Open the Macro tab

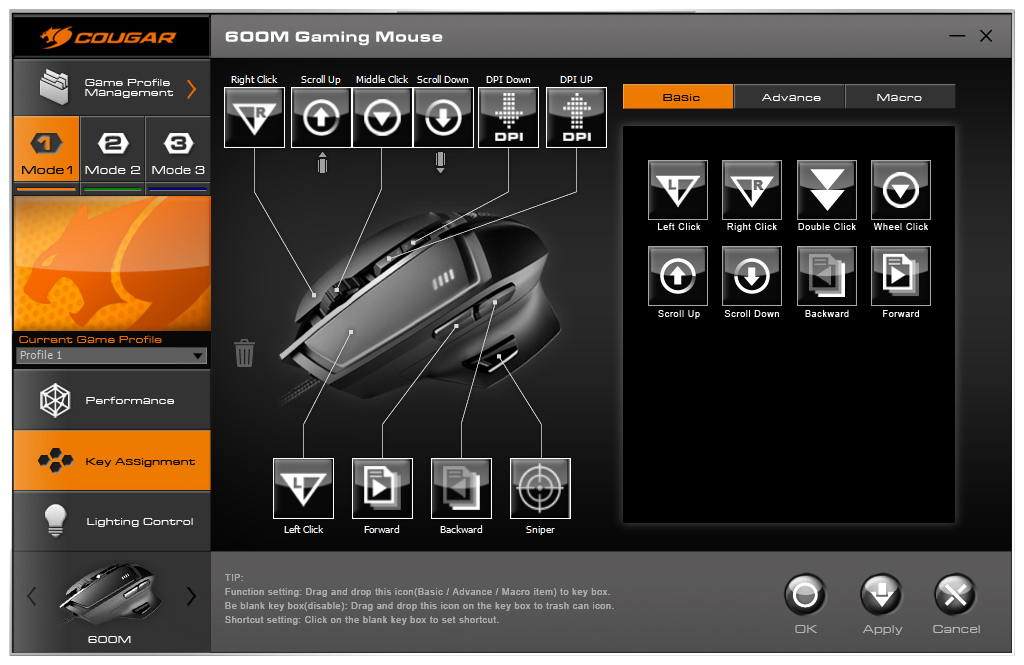[899, 97]
